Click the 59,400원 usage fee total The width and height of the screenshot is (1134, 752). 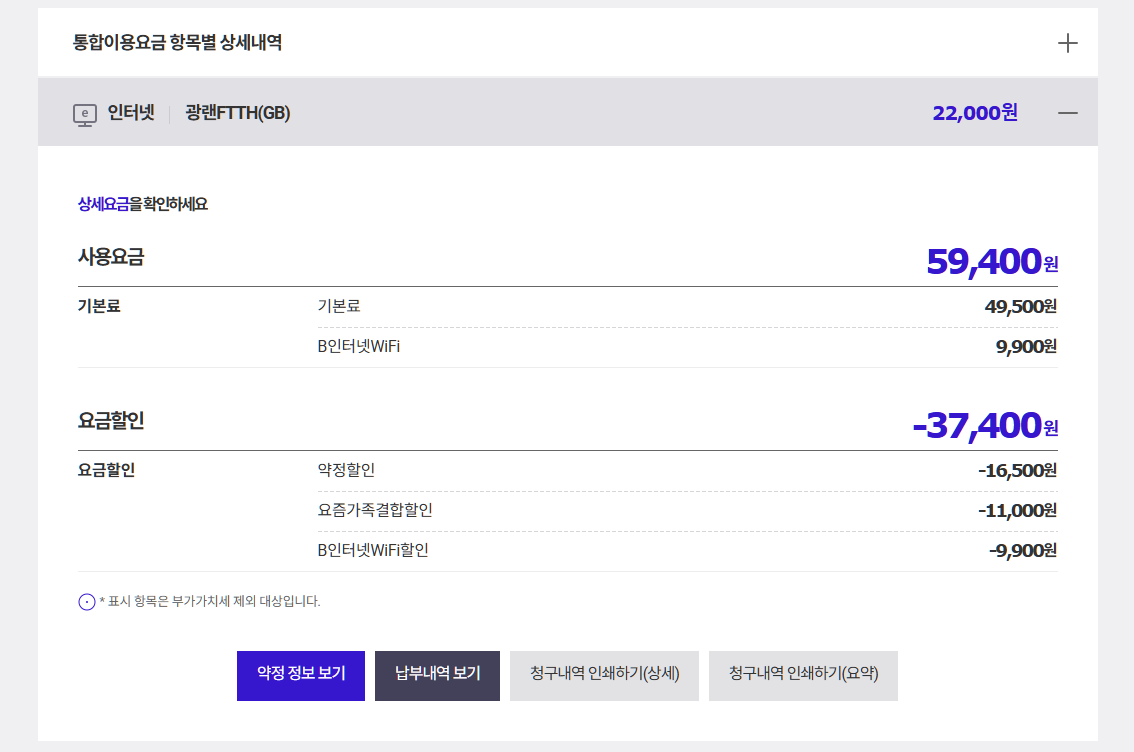(x=990, y=262)
